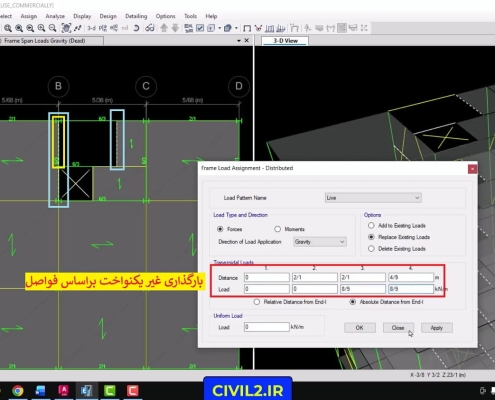This screenshot has height=400, width=495.
Task: Click the third Load field showing 8/9
Action: click(x=363, y=289)
